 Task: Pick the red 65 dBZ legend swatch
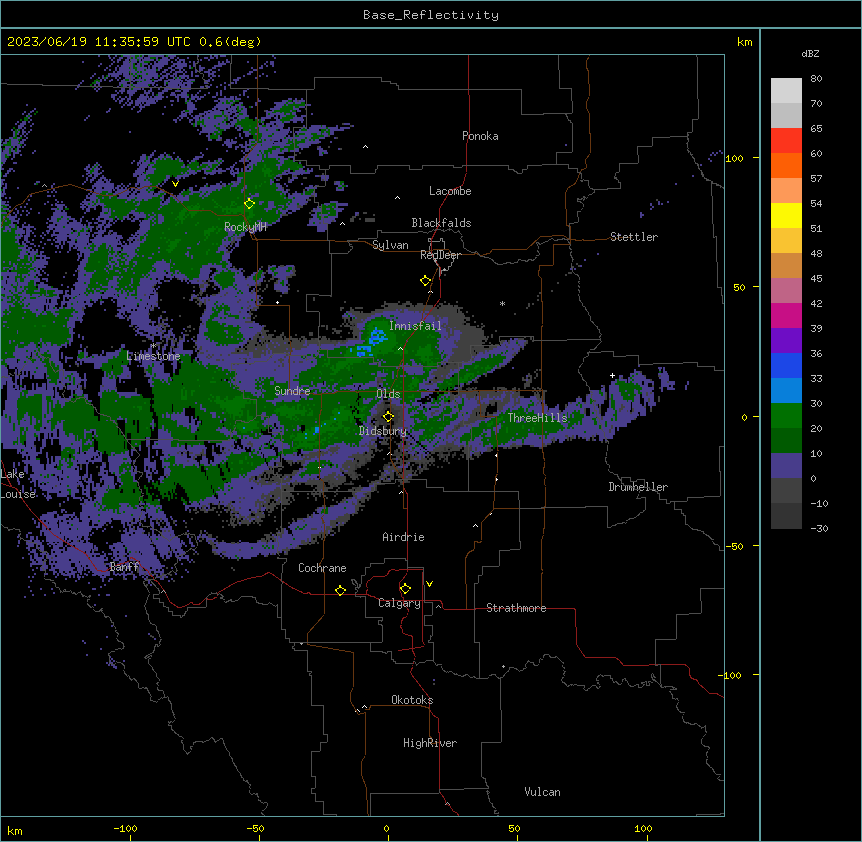click(x=786, y=141)
